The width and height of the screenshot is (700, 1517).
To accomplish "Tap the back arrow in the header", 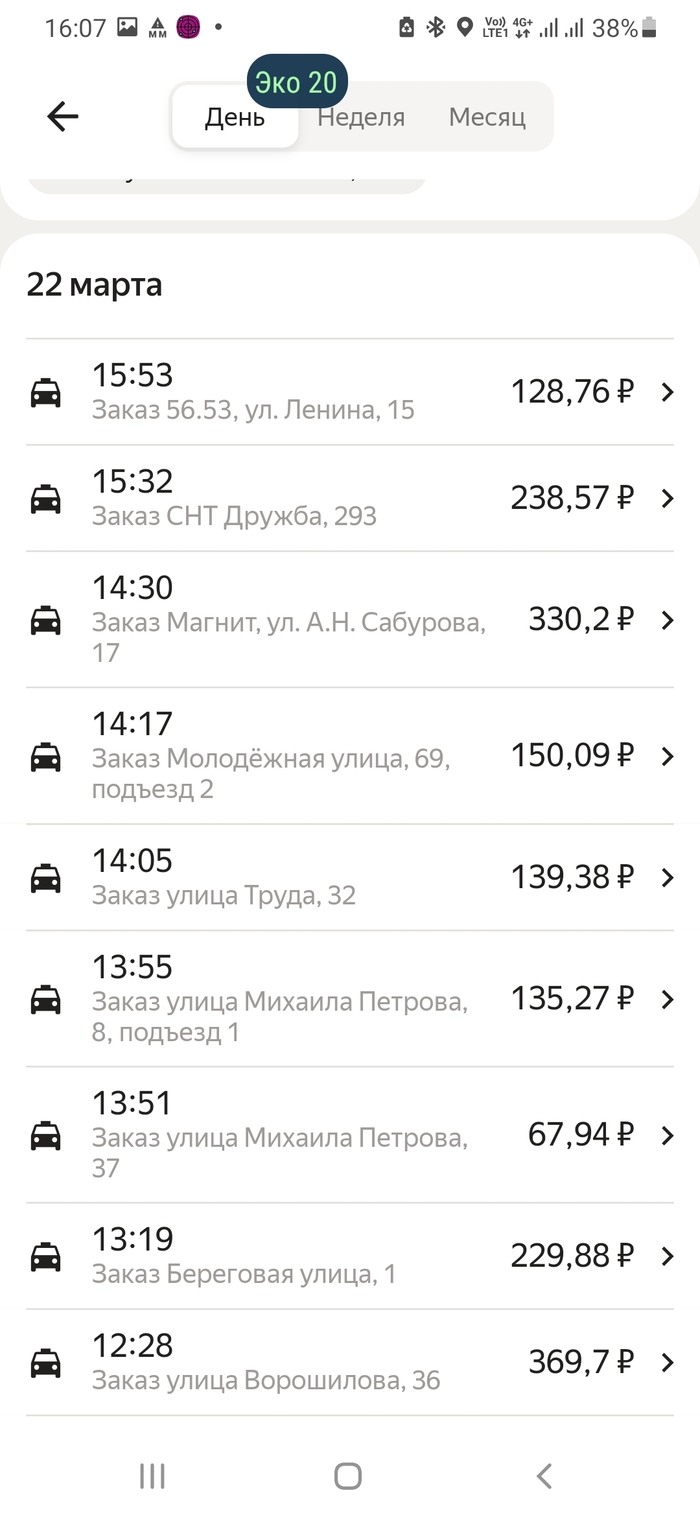I will coord(63,117).
